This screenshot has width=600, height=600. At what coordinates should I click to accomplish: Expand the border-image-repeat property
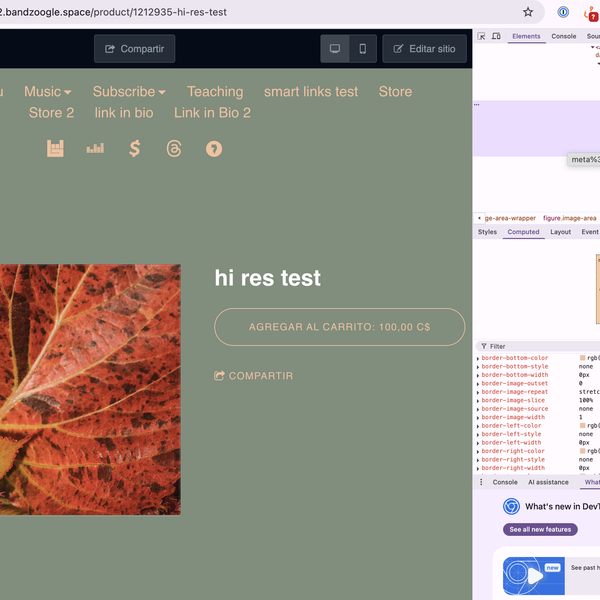pos(478,392)
